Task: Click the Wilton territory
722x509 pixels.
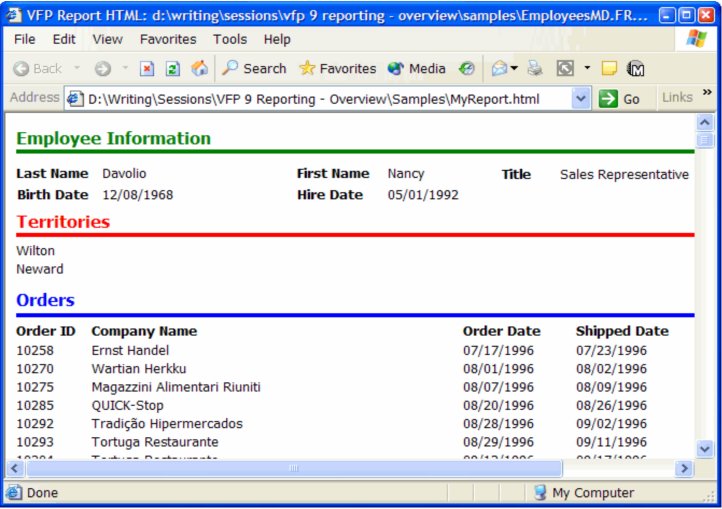Action: 35,251
